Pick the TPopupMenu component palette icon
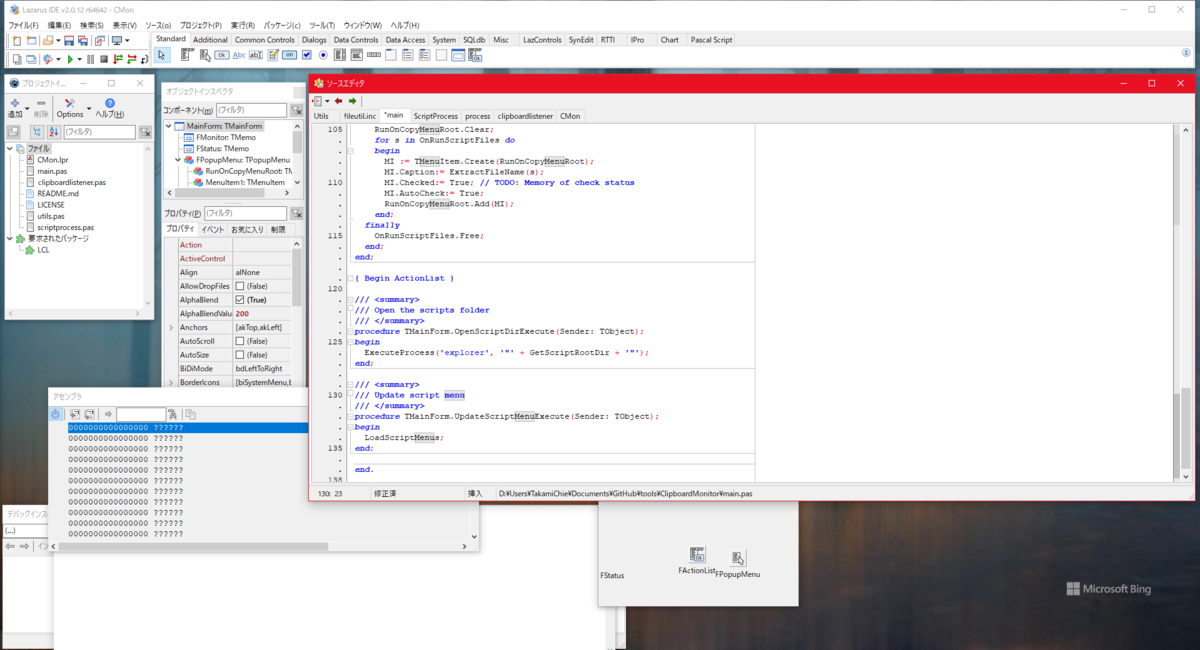The height and width of the screenshot is (650, 1200). pos(205,55)
